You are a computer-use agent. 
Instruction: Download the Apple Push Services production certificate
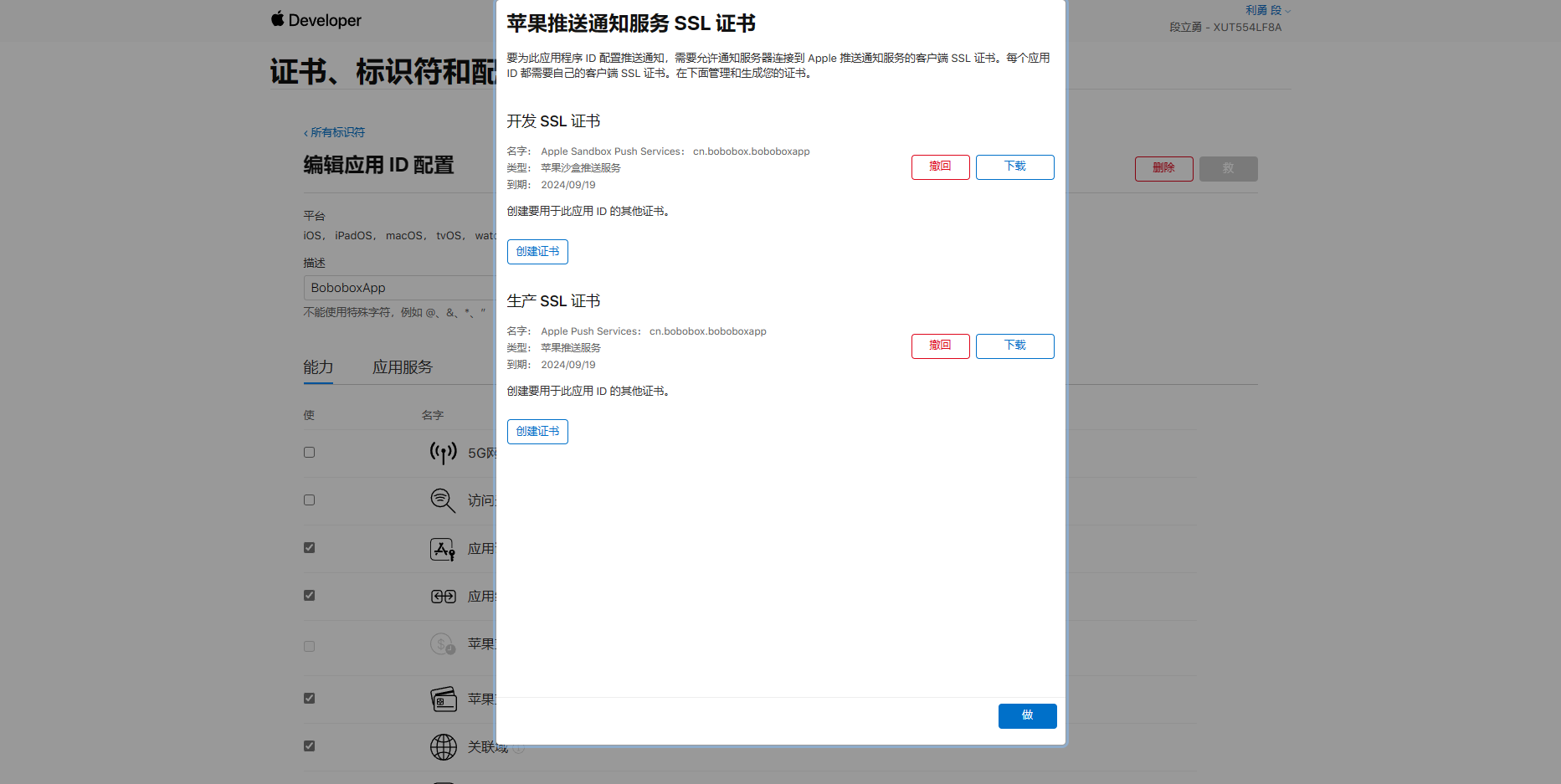(1014, 346)
